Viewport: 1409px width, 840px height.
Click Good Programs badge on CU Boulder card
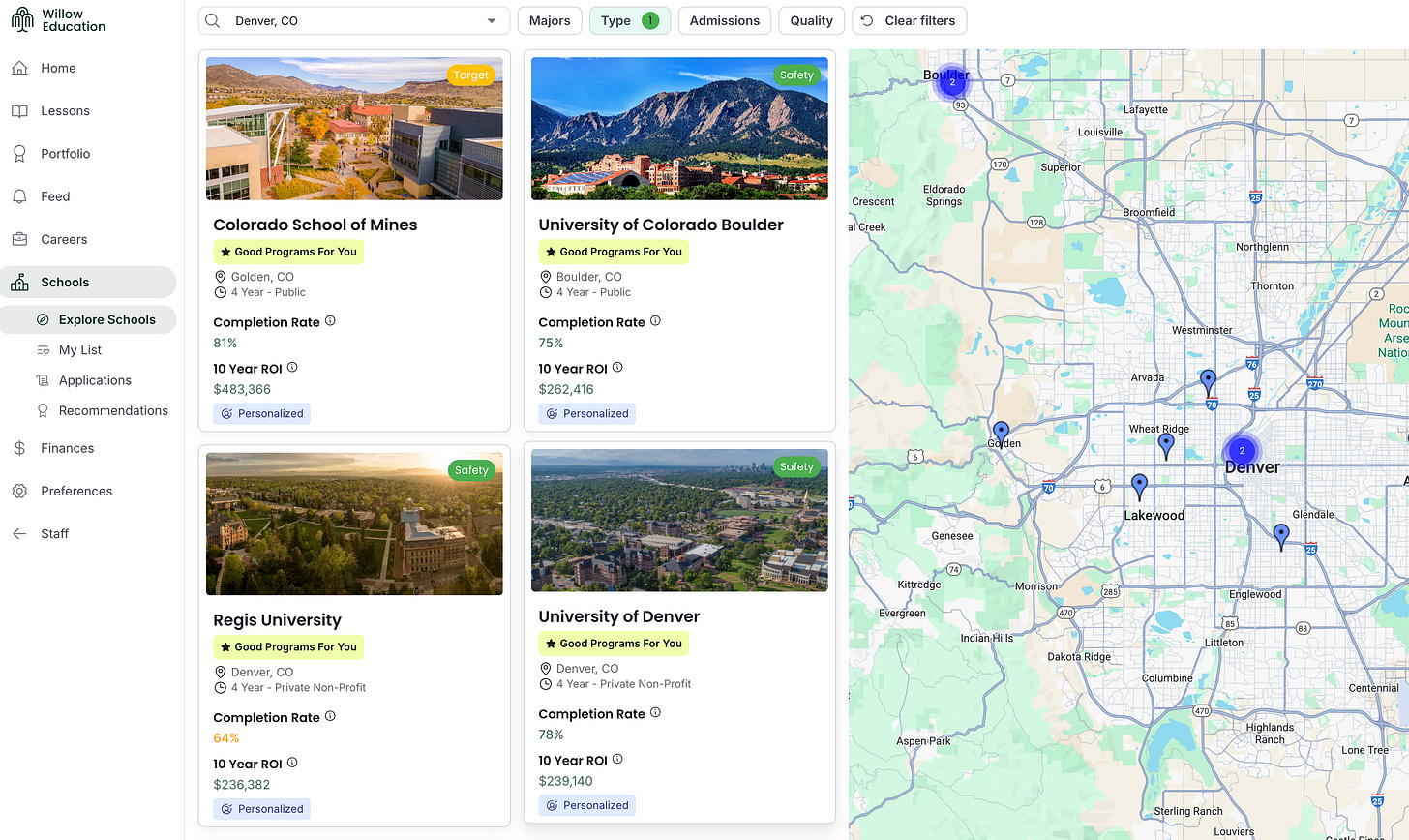[x=614, y=252]
